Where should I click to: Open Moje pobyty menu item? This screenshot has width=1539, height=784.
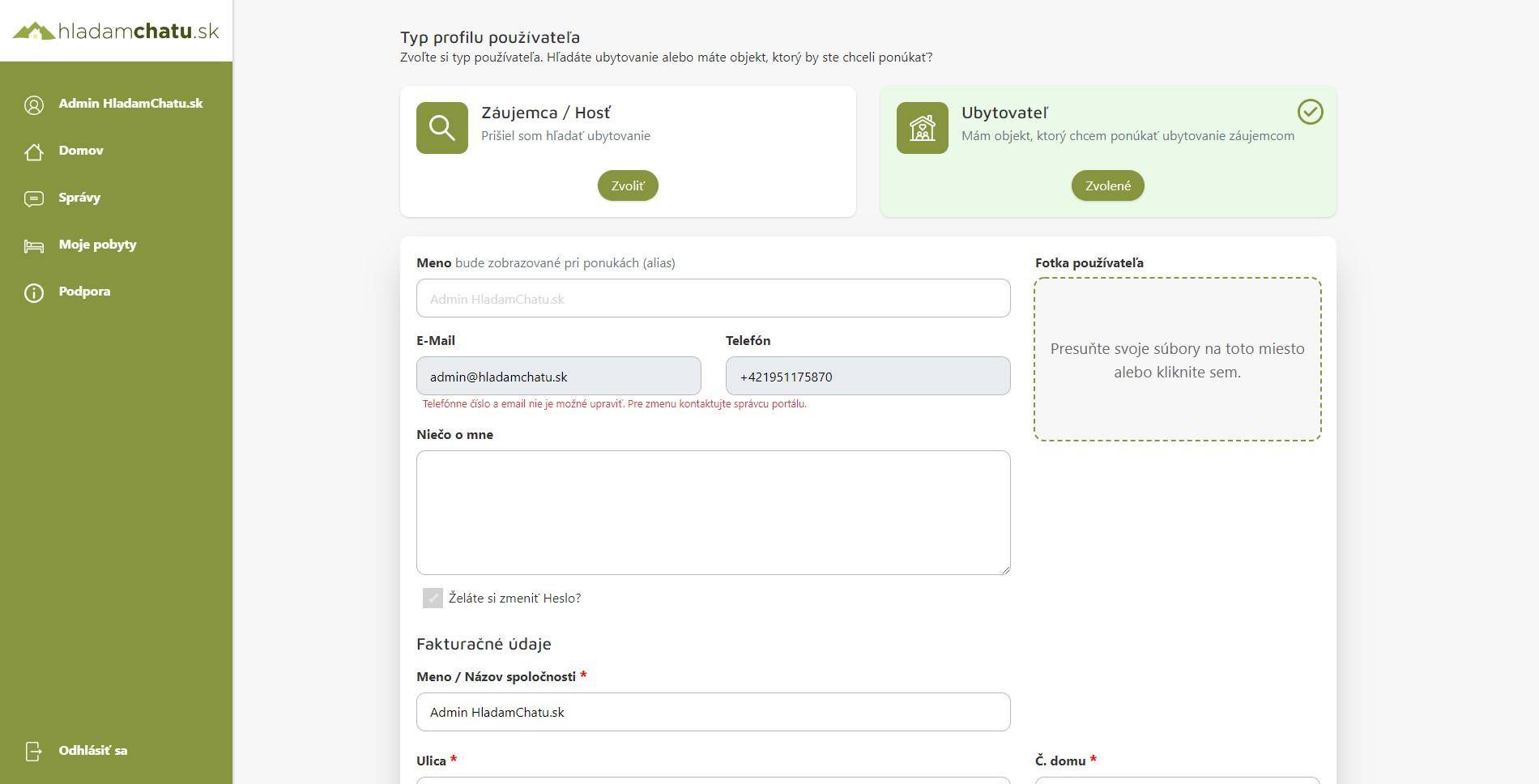click(97, 245)
